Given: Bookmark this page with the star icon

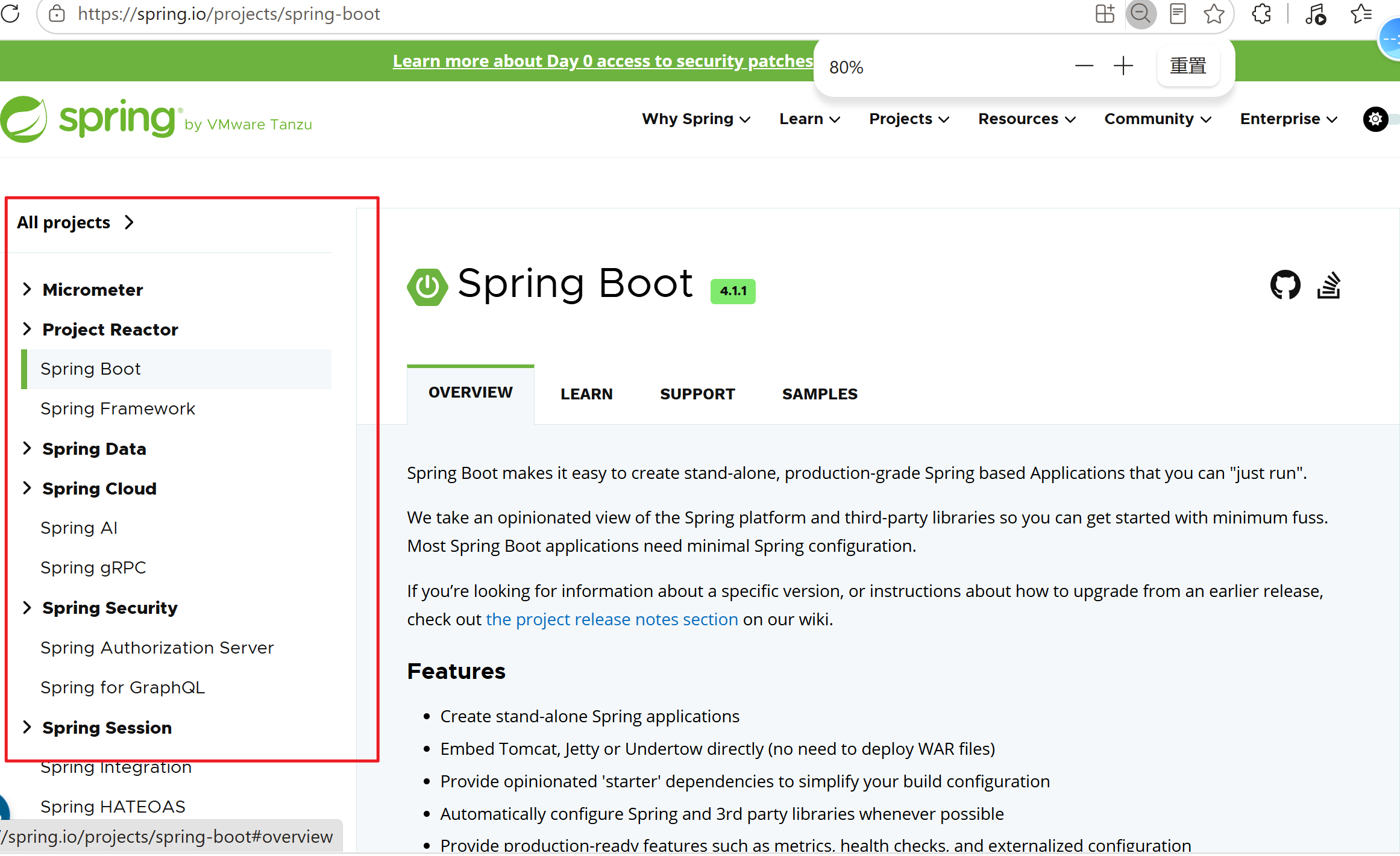Looking at the screenshot, I should [1214, 14].
